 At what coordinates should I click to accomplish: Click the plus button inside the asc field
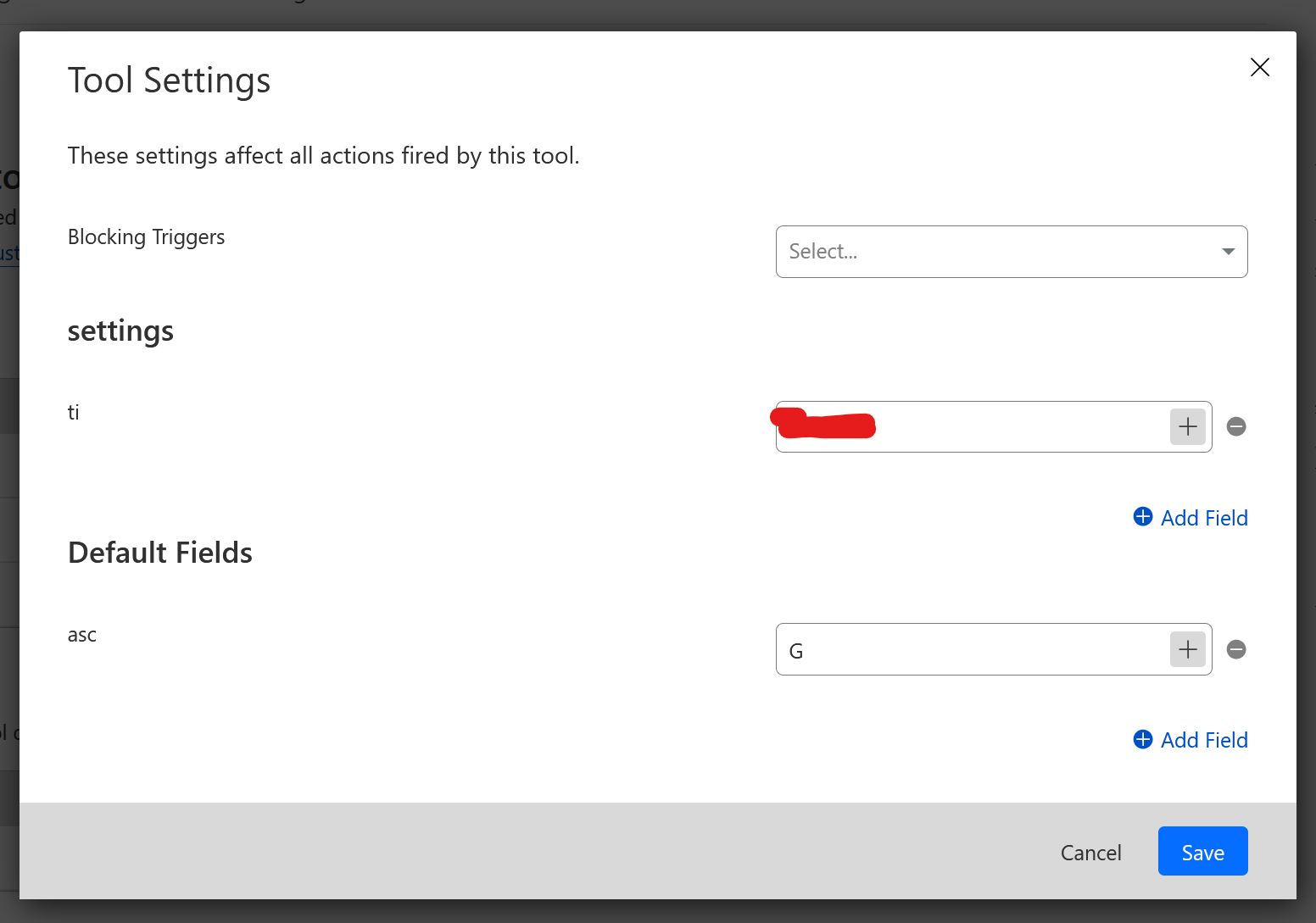point(1187,650)
